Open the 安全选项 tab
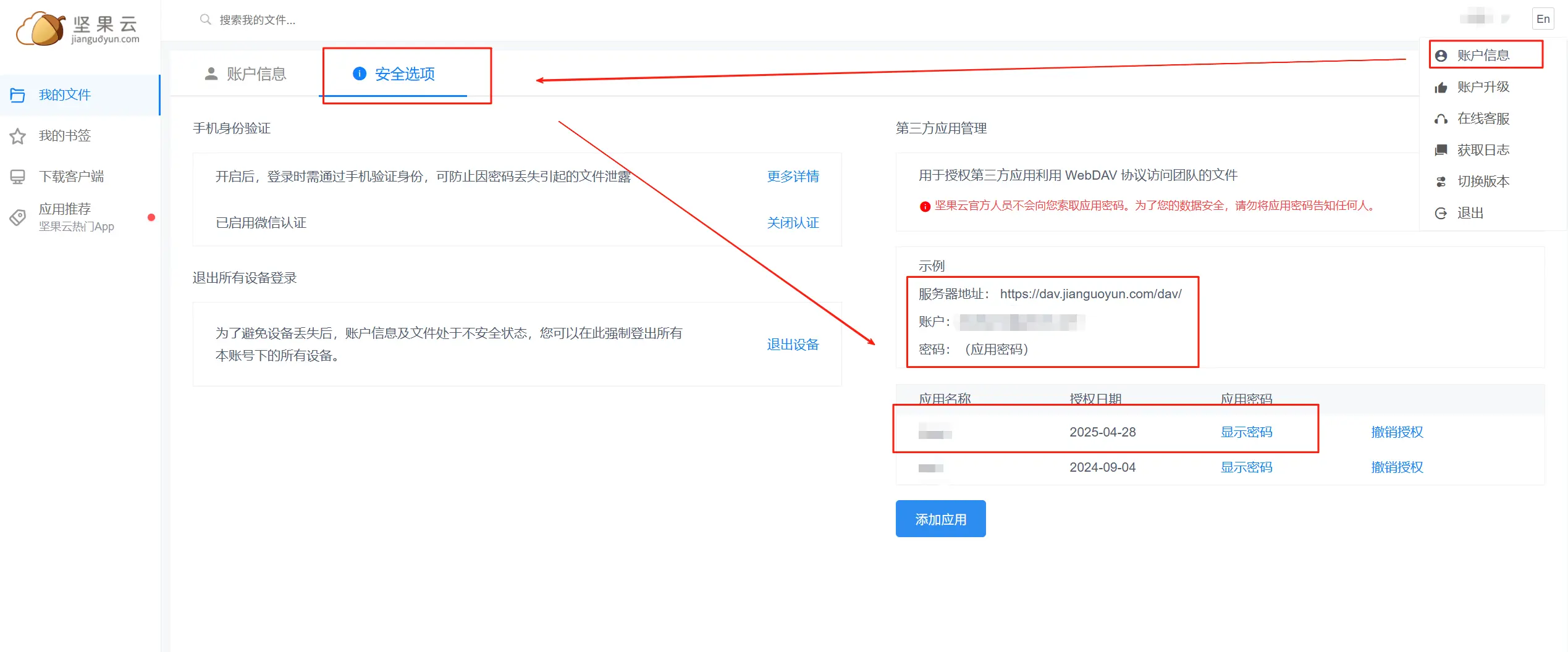Viewport: 1568px width, 652px height. (x=394, y=74)
